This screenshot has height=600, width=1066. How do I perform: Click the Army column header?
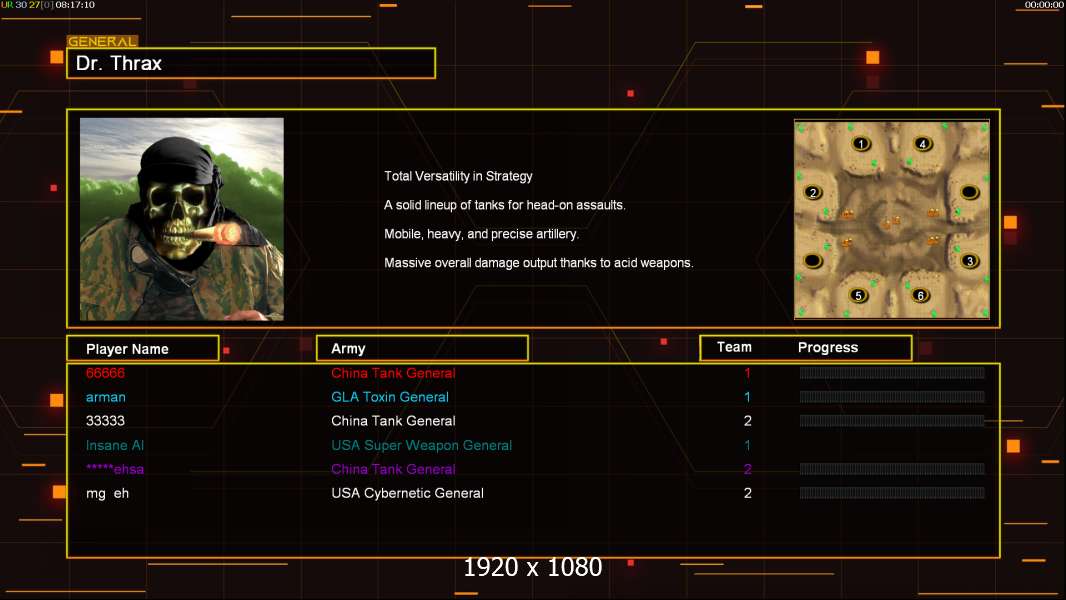(422, 349)
